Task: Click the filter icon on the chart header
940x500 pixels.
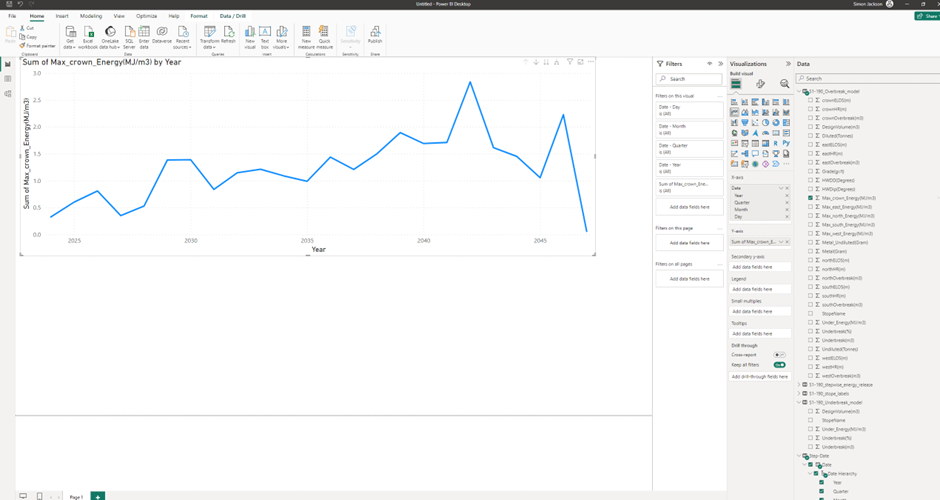Action: 570,62
